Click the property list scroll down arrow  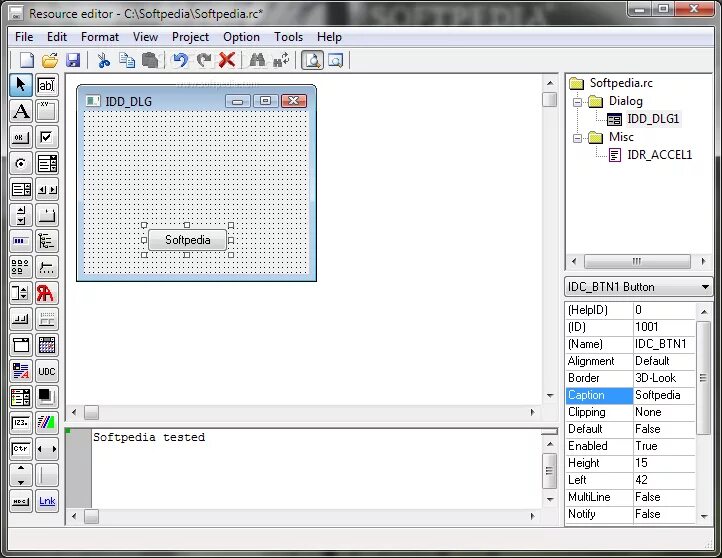pos(704,517)
